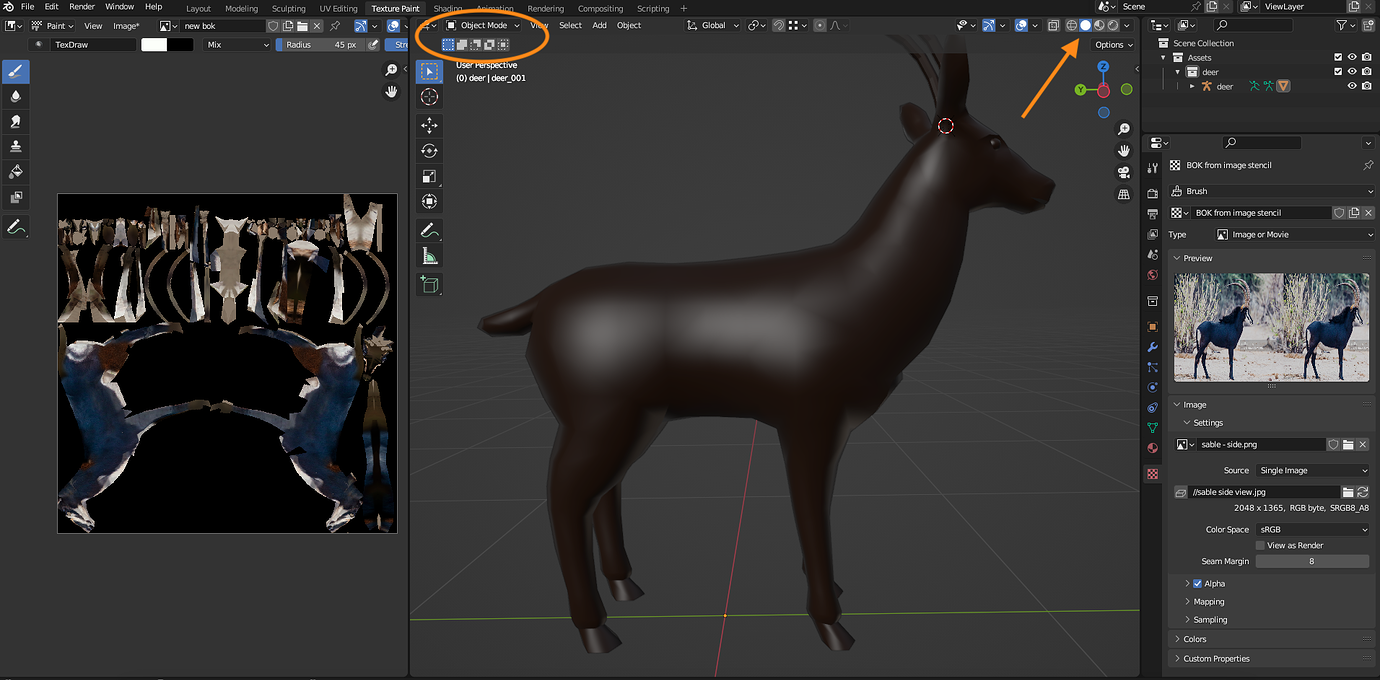Open the Material properties tab
1380x680 pixels.
(1152, 448)
